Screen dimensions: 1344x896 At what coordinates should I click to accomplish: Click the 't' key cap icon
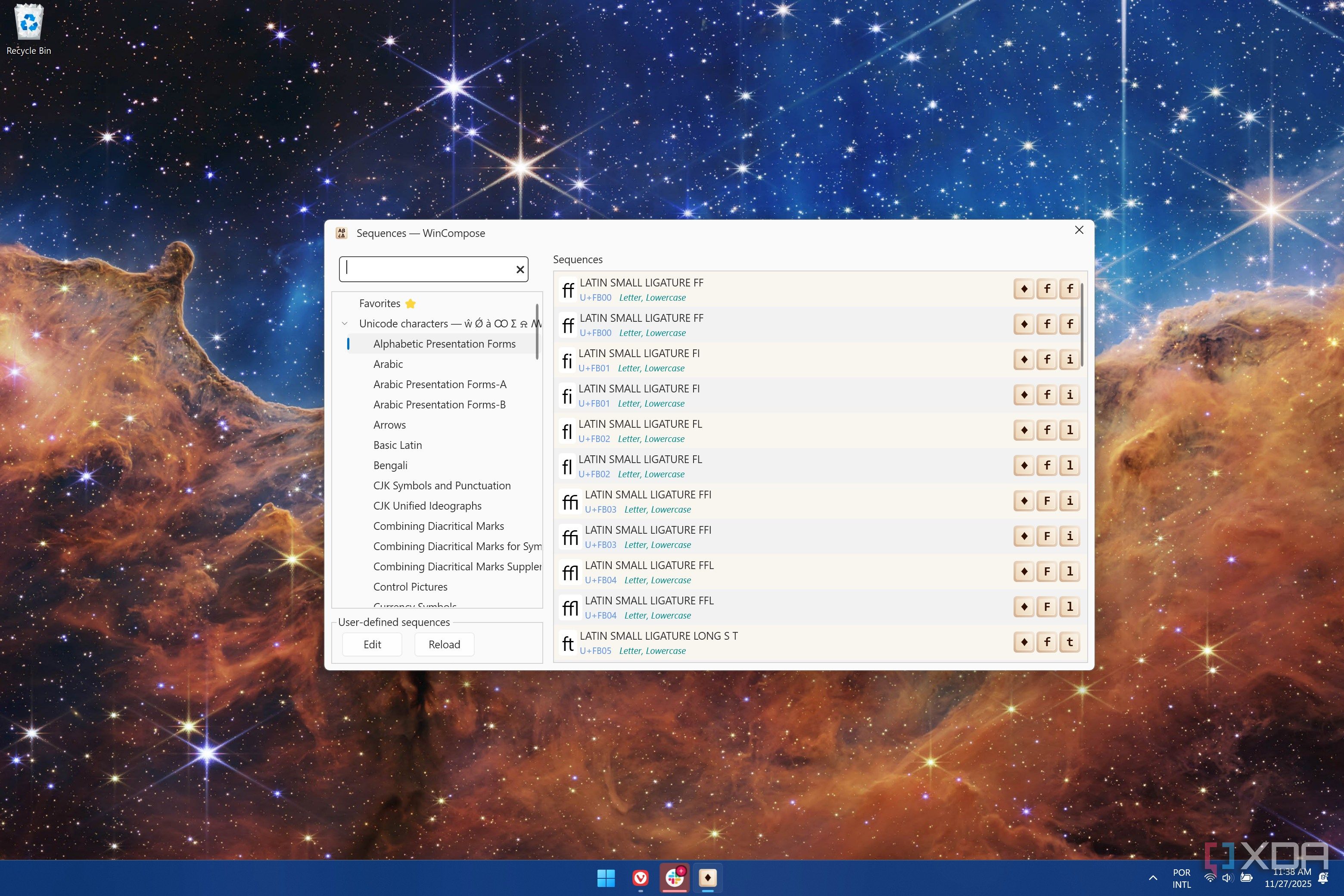(x=1069, y=642)
